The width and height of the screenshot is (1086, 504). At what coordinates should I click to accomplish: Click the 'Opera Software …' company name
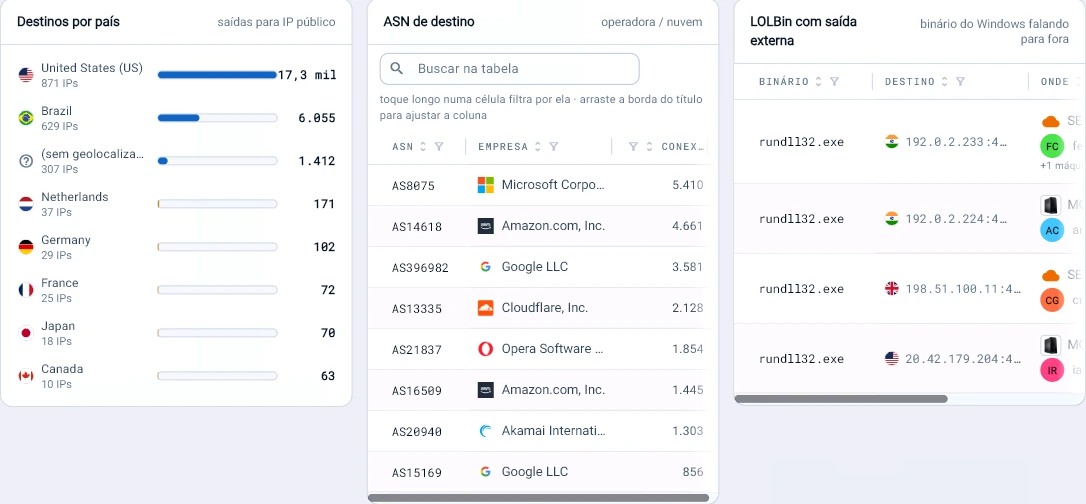[x=553, y=349]
